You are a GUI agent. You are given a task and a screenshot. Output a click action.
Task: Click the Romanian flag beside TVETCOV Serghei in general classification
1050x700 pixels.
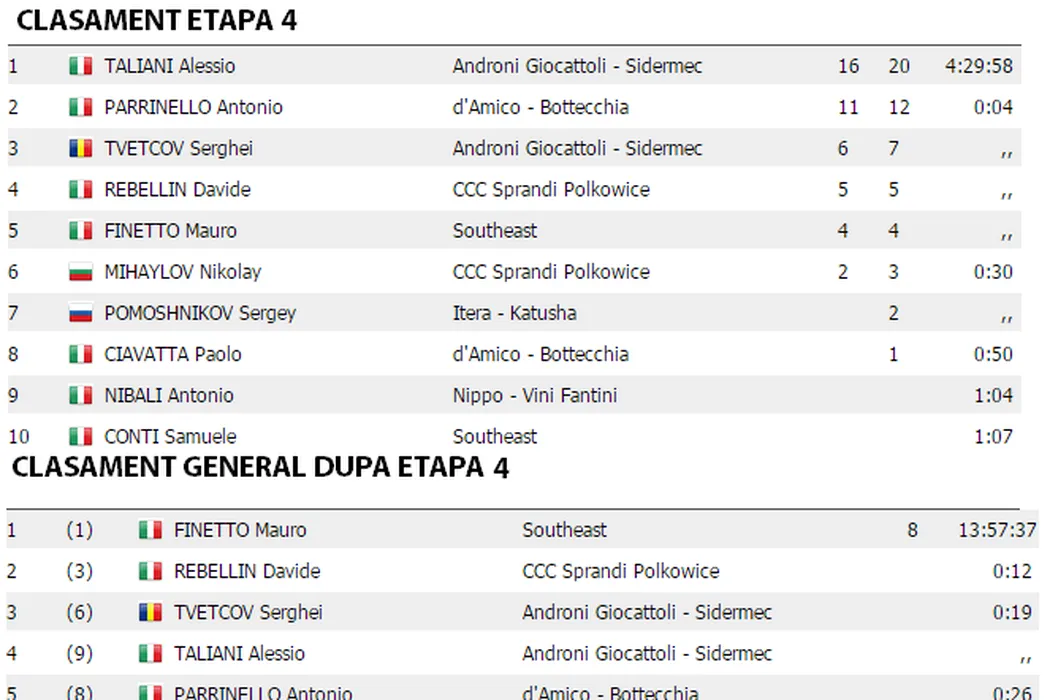click(x=150, y=613)
